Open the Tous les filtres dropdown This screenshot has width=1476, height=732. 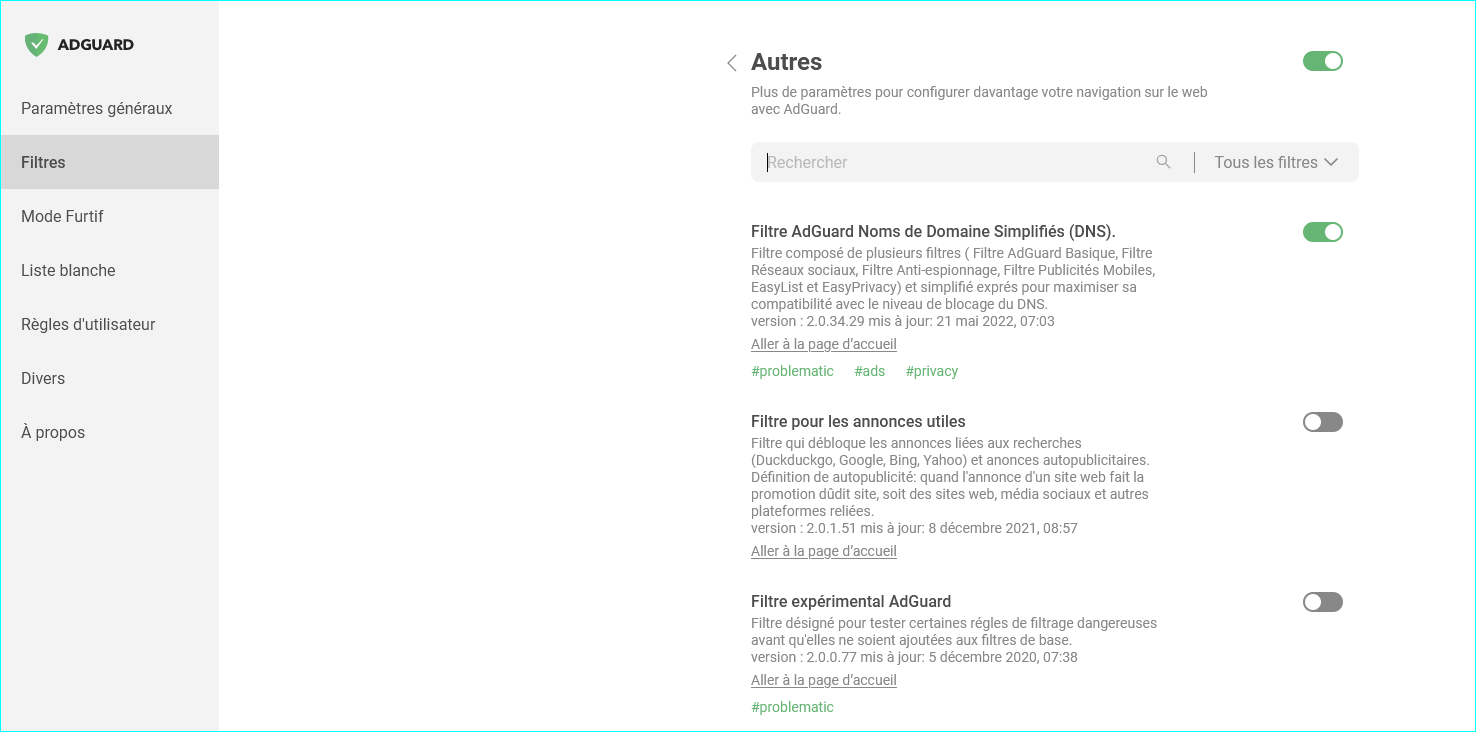click(x=1275, y=162)
